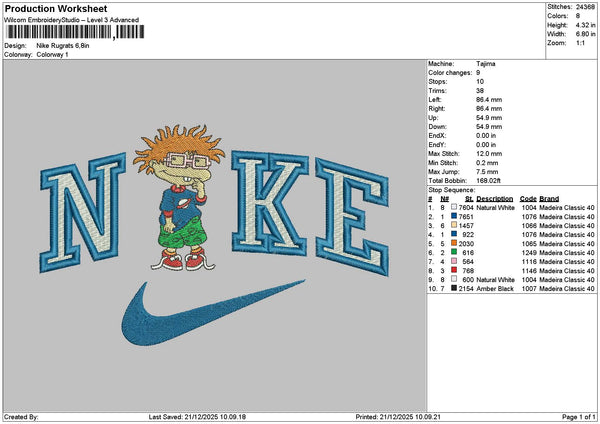Select the design name Nike Rugrats 6,8in

click(x=63, y=46)
